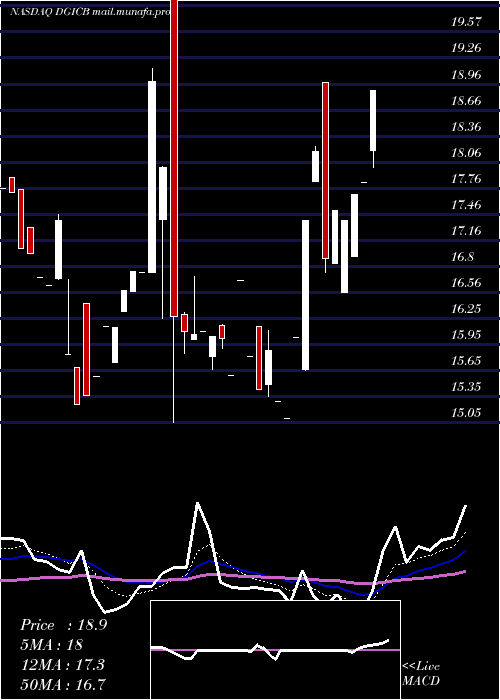500x700 pixels.
Task: Click the tallest red candlestick body
Action: click(174, 158)
